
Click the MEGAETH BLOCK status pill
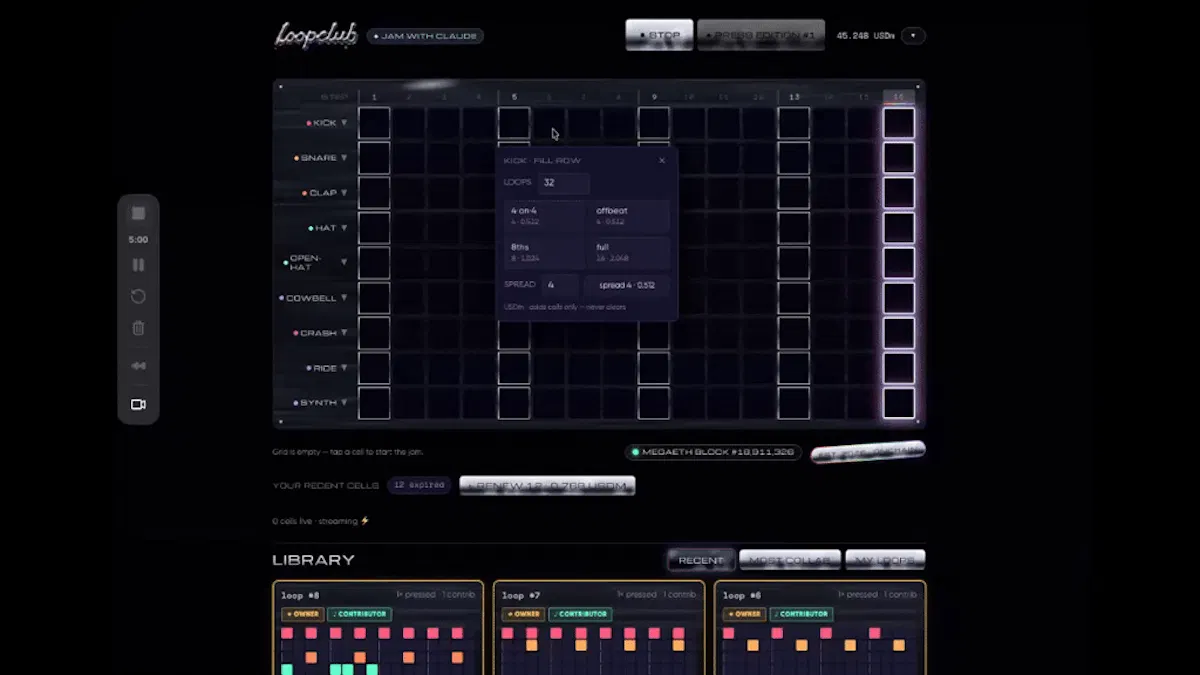(713, 452)
